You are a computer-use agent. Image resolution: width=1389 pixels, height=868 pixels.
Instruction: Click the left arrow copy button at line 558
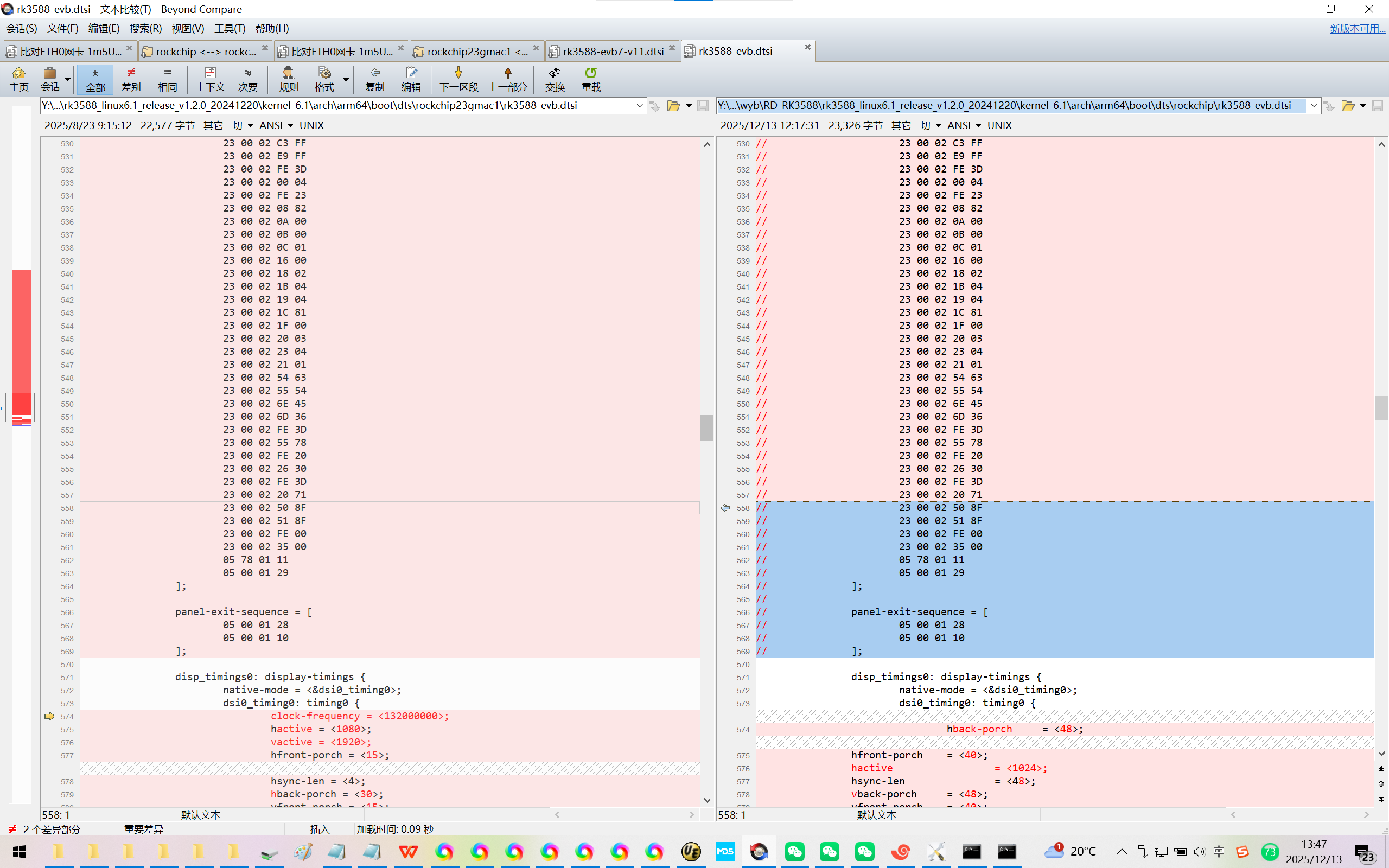725,507
